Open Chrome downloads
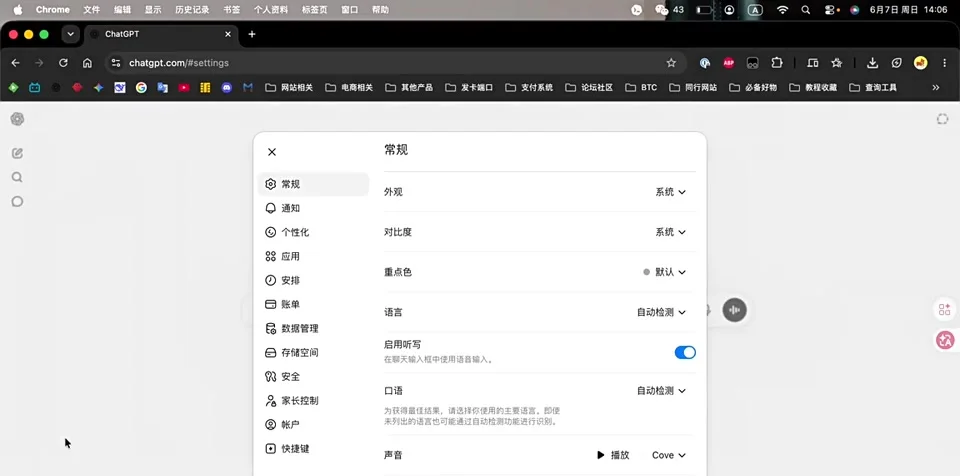The image size is (960, 476). (x=872, y=63)
